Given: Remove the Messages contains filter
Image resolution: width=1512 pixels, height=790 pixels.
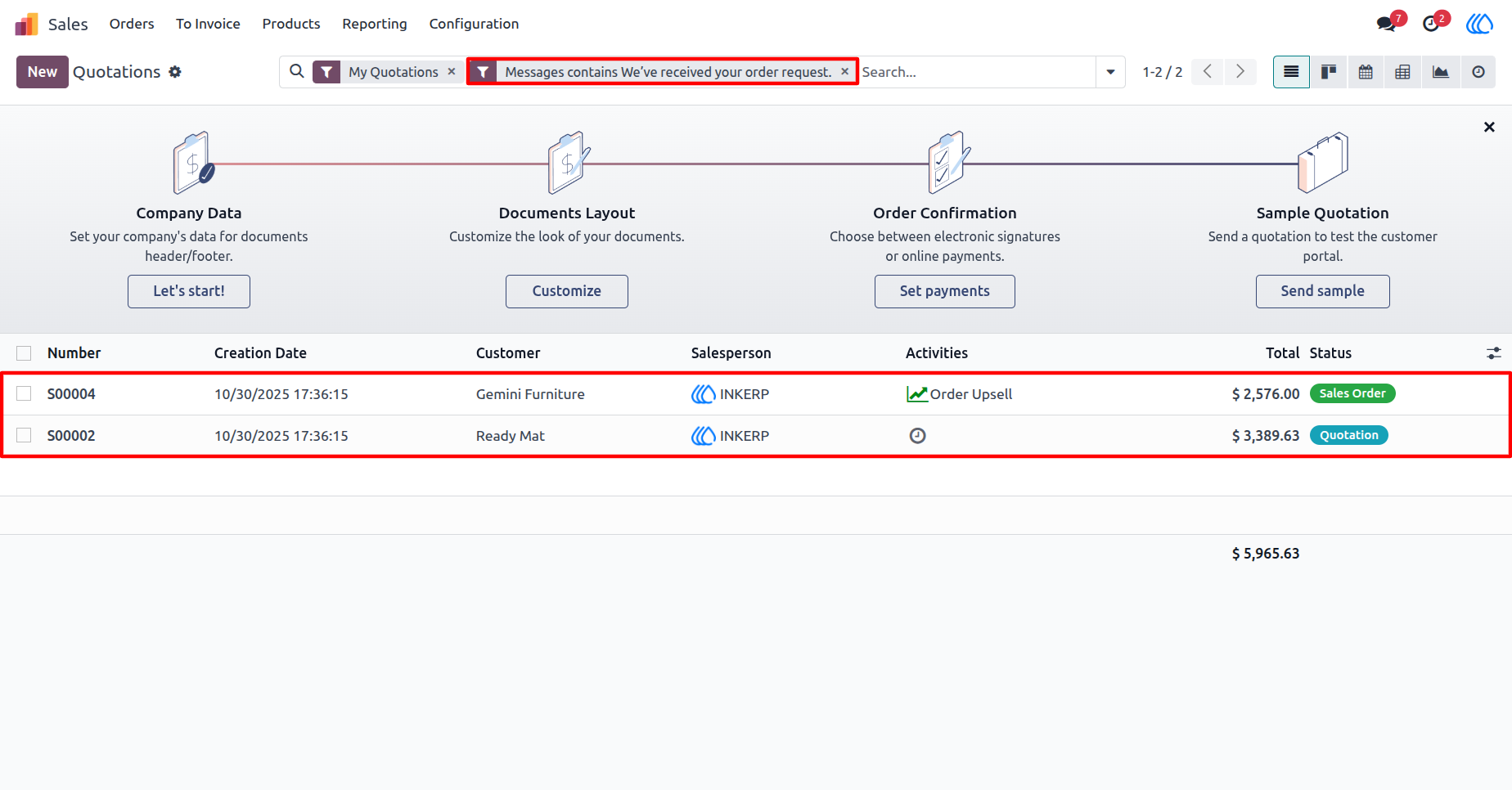Looking at the screenshot, I should point(845,72).
